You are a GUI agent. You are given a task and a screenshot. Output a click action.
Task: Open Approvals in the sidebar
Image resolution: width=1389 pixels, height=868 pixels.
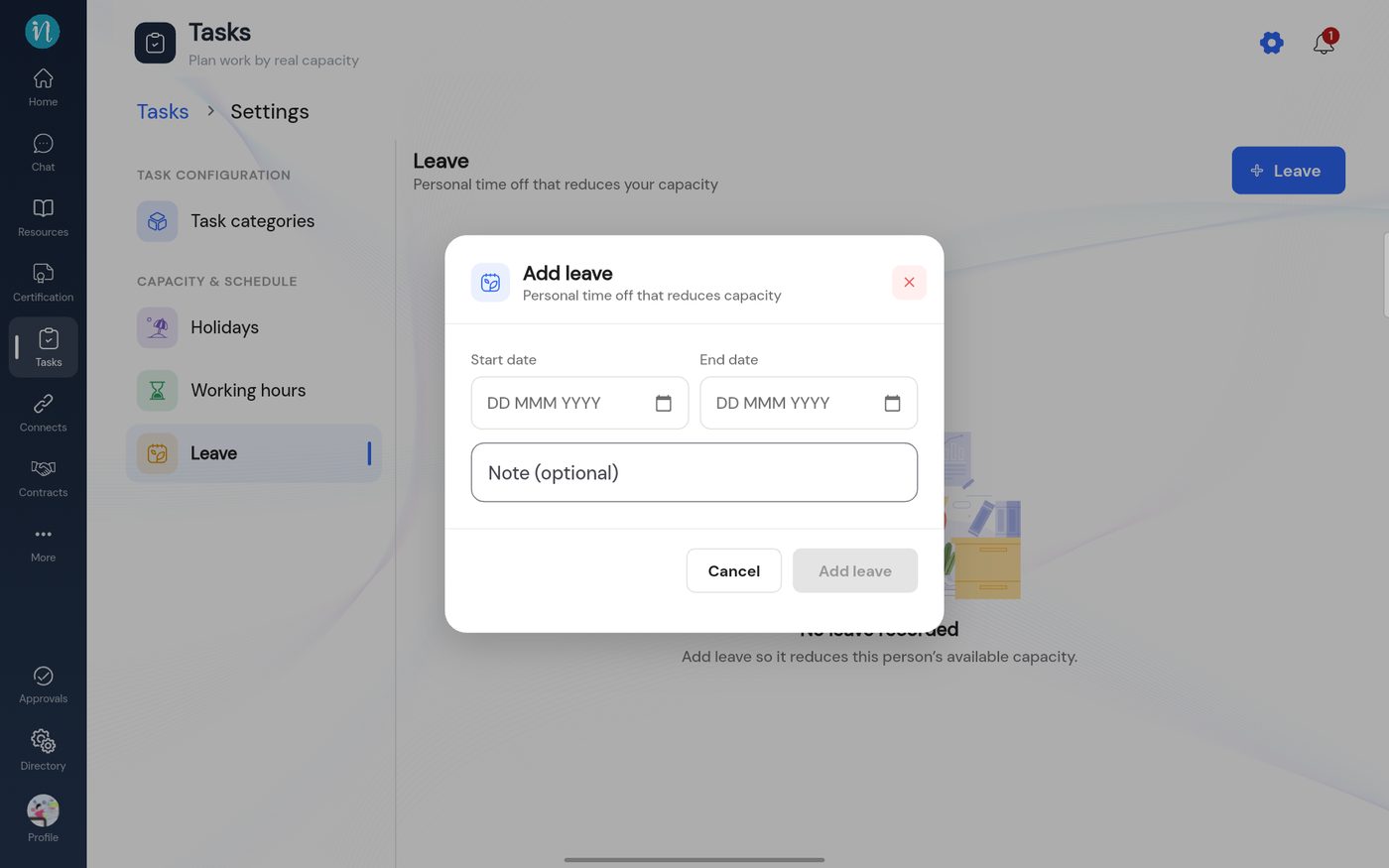pyautogui.click(x=43, y=685)
